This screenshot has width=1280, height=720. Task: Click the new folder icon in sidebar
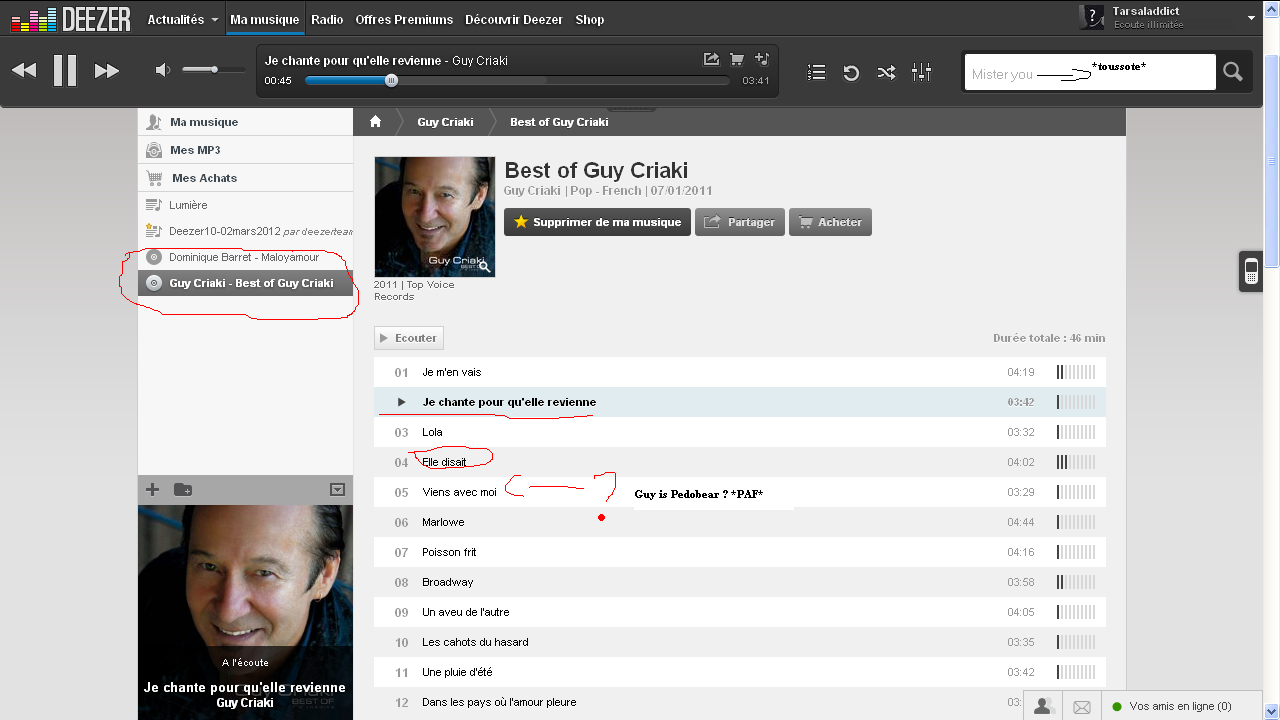183,490
